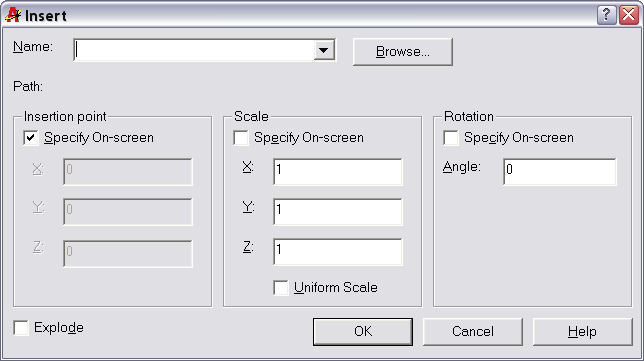Click the Help button
This screenshot has width=644, height=361.
pyautogui.click(x=582, y=331)
